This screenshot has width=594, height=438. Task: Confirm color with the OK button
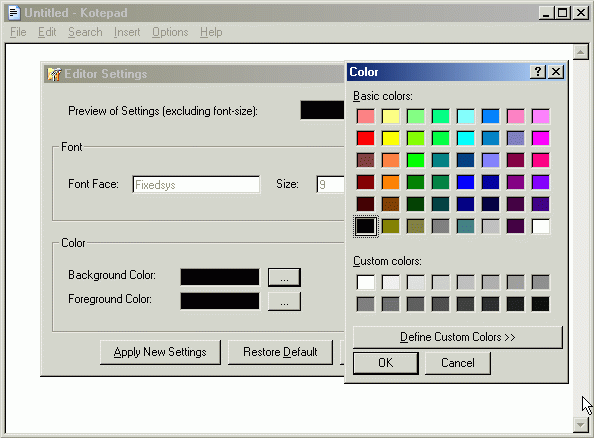point(386,363)
